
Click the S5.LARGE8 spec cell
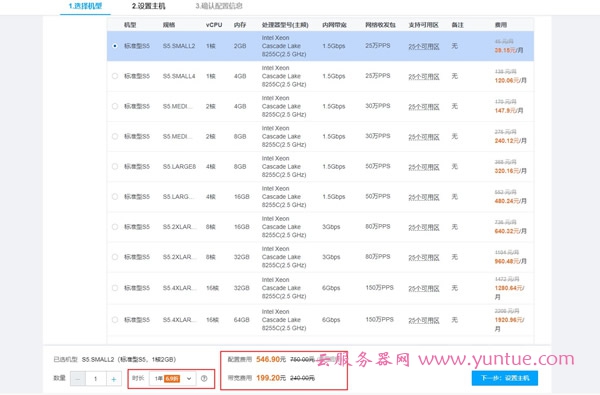pyautogui.click(x=179, y=166)
